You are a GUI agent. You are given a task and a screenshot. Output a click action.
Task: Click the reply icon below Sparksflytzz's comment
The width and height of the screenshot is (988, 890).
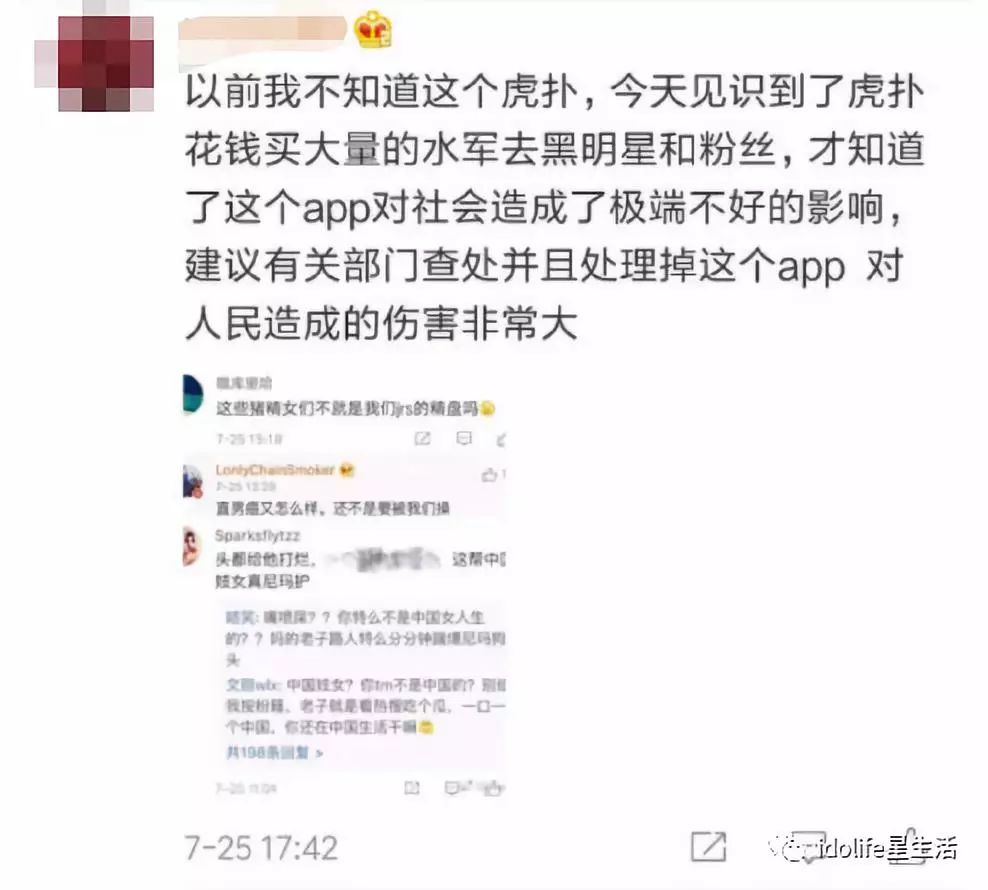(452, 787)
